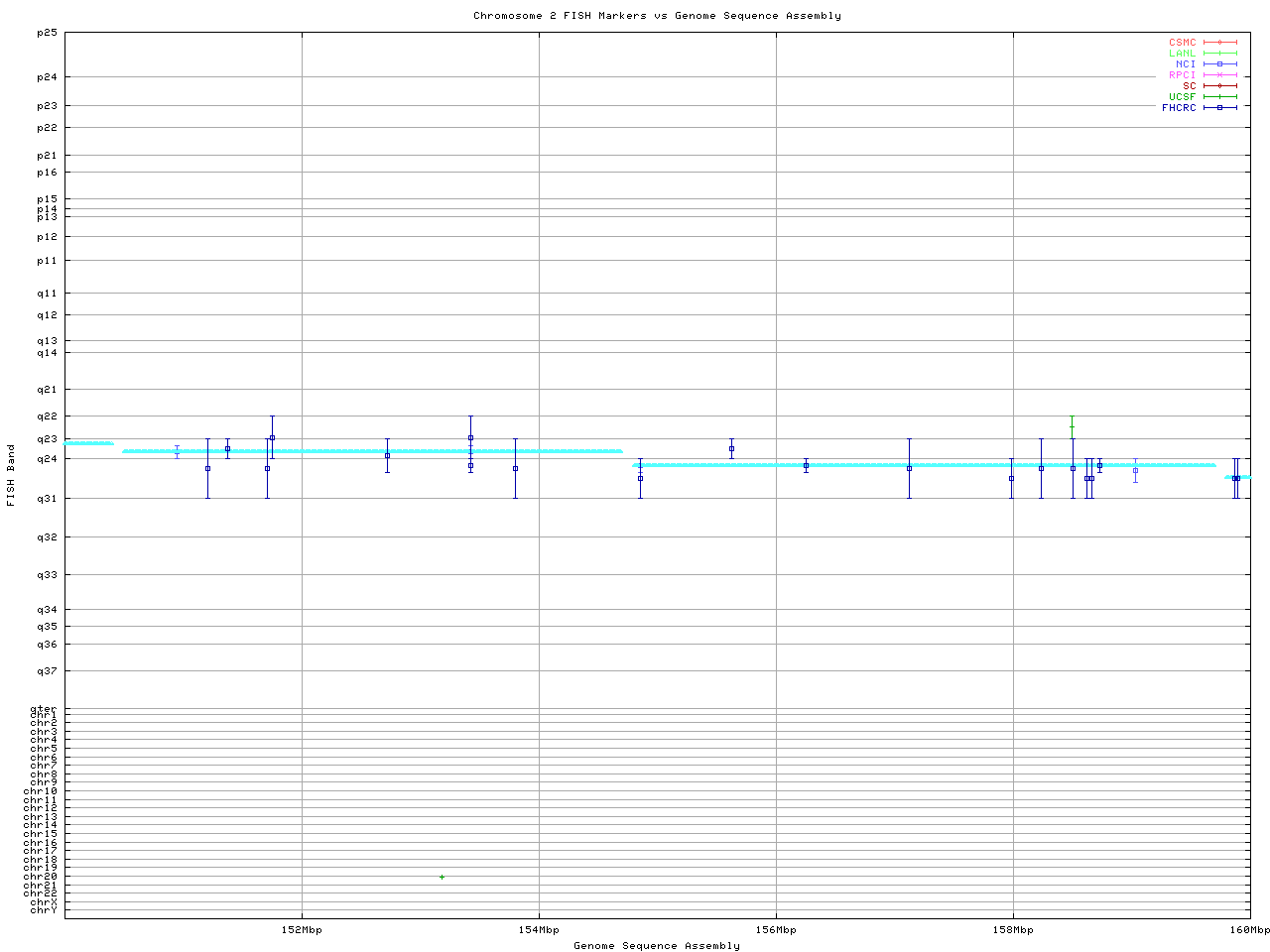This screenshot has width=1270, height=952.
Task: Click the RPCI legend cross marker
Action: click(1219, 75)
